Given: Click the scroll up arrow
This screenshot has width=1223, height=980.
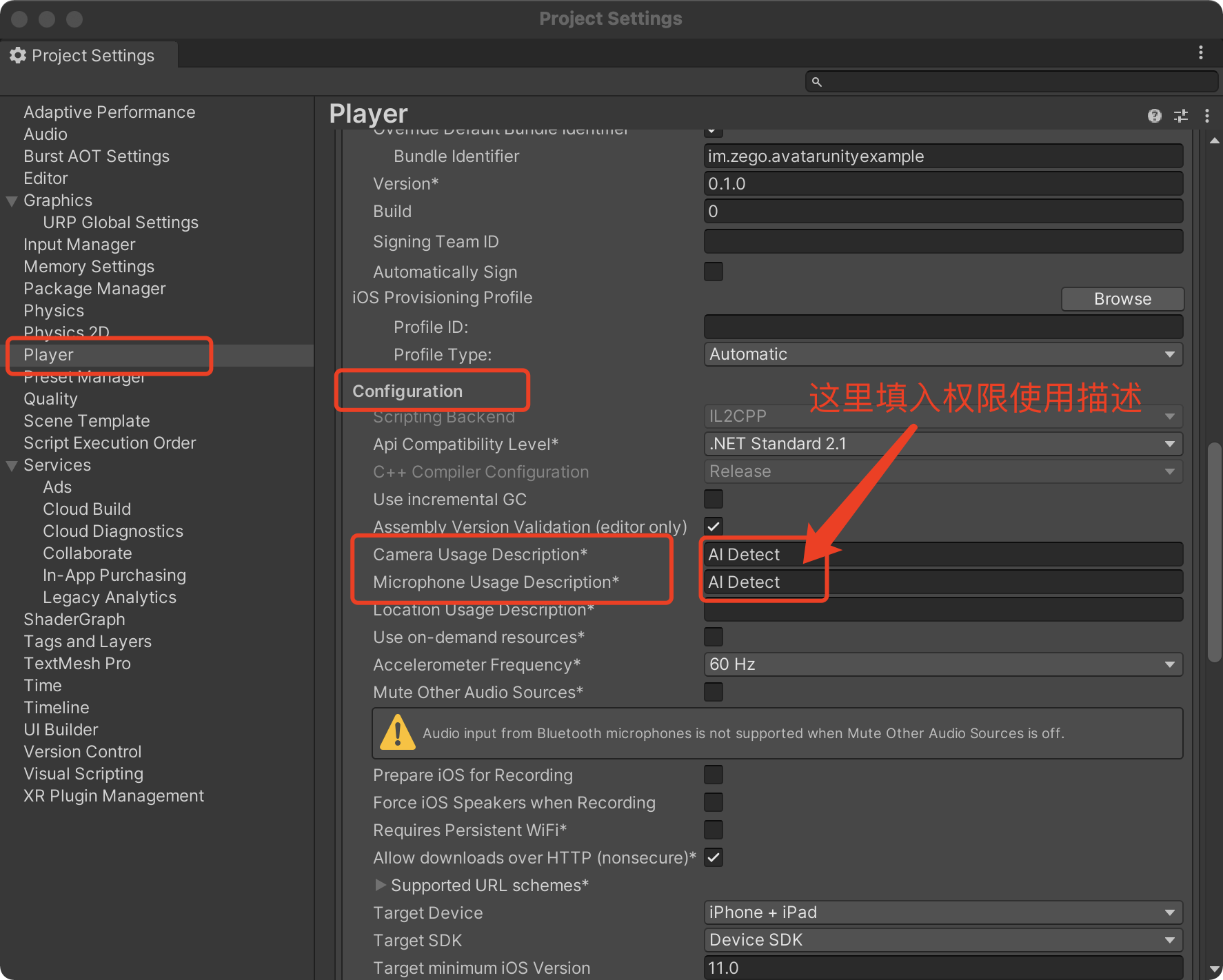Looking at the screenshot, I should click(1214, 141).
